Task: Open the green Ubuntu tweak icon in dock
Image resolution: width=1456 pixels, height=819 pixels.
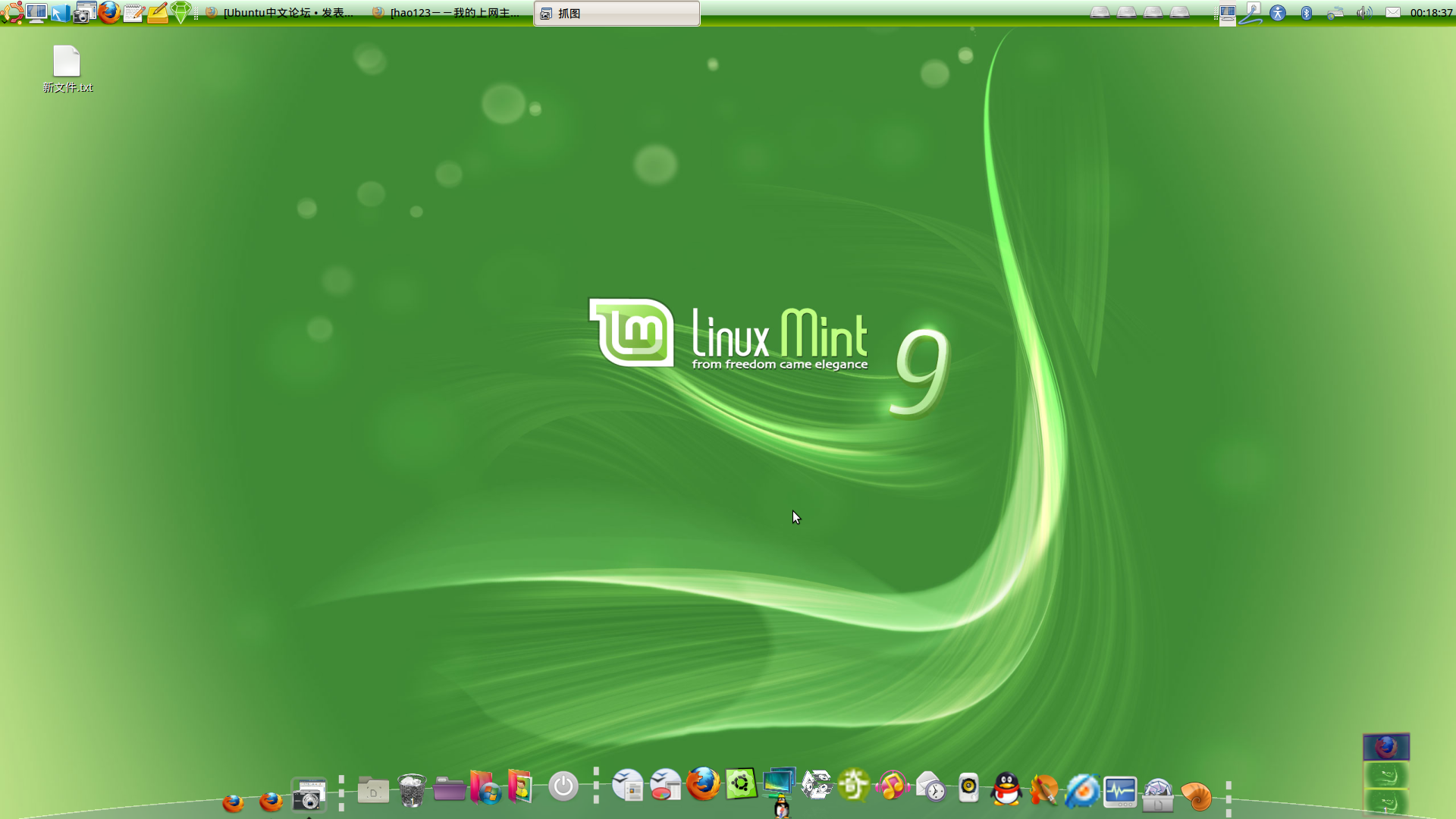Action: (x=741, y=783)
